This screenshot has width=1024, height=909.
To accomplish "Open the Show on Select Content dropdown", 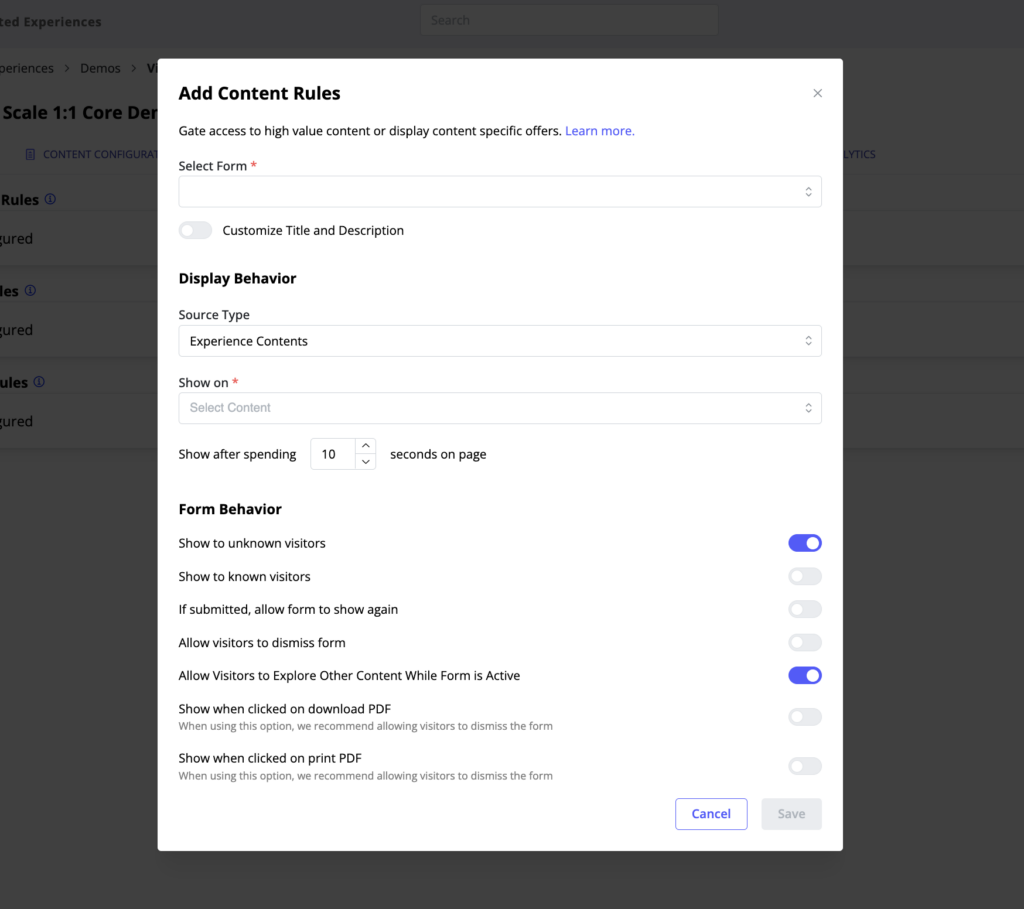I will [500, 408].
